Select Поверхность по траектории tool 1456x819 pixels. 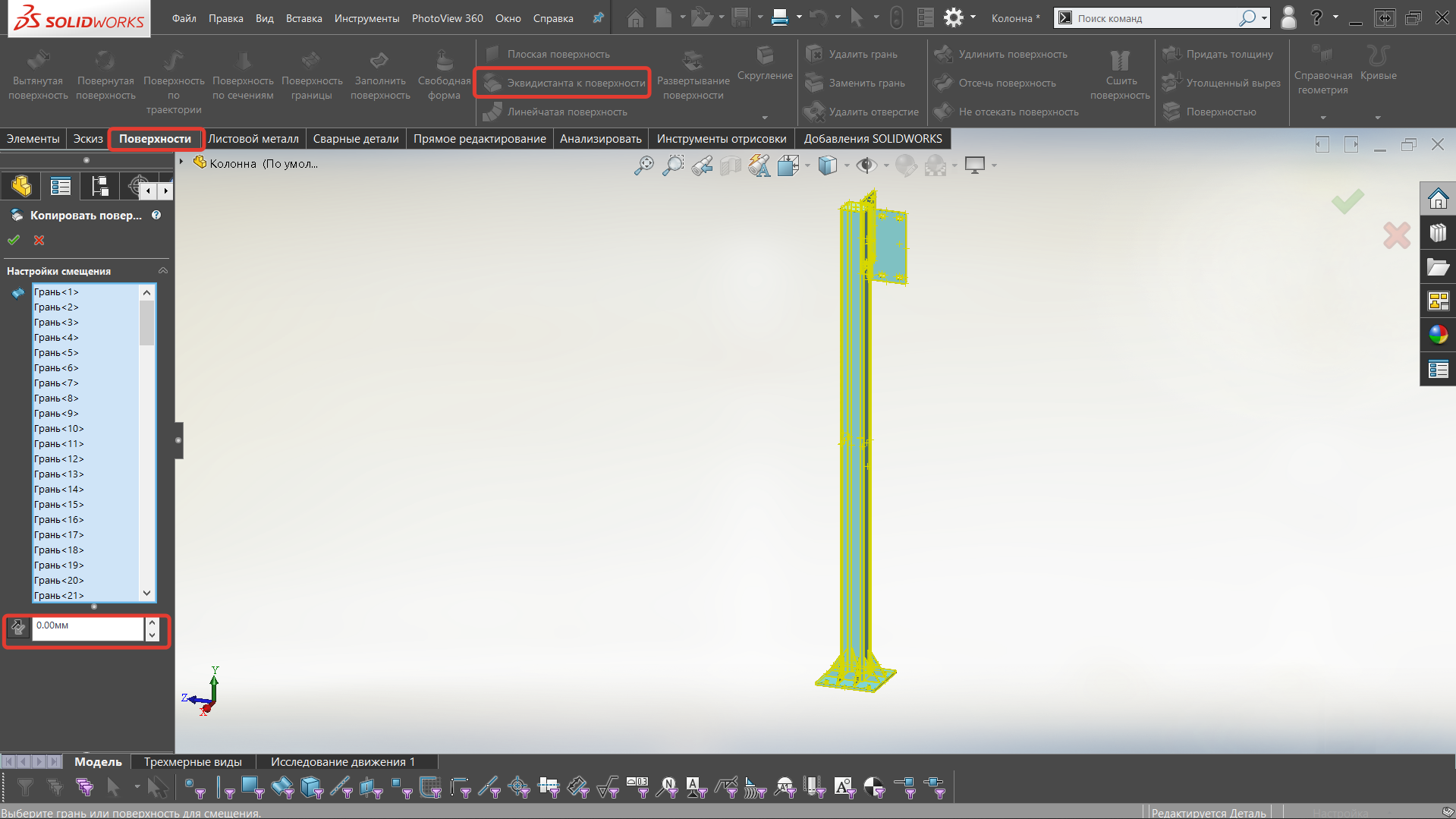pyautogui.click(x=174, y=81)
